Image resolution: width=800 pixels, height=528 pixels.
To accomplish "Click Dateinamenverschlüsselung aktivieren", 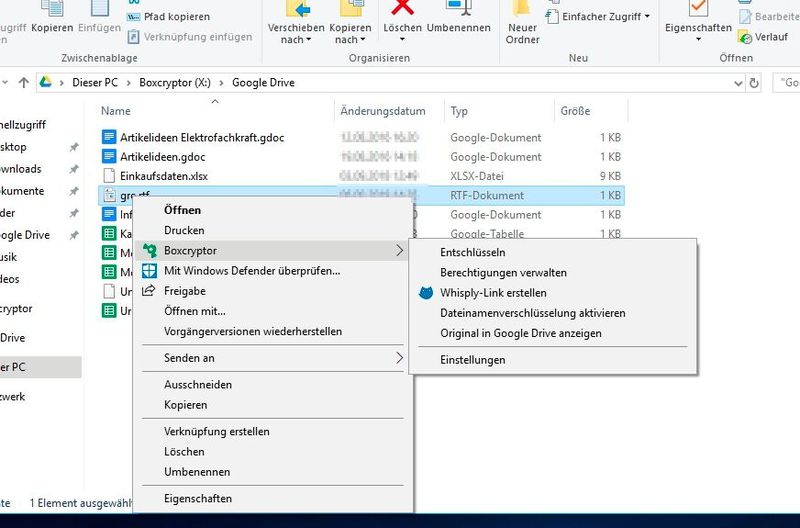I will (533, 313).
